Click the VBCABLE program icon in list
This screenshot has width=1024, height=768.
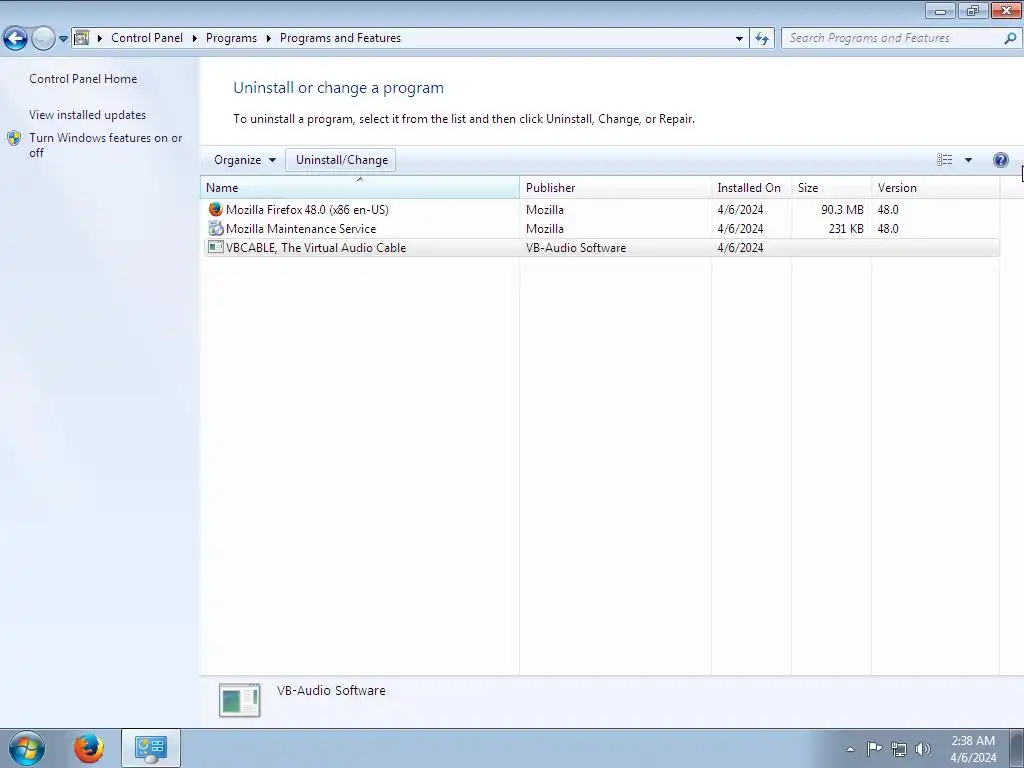pyautogui.click(x=216, y=247)
